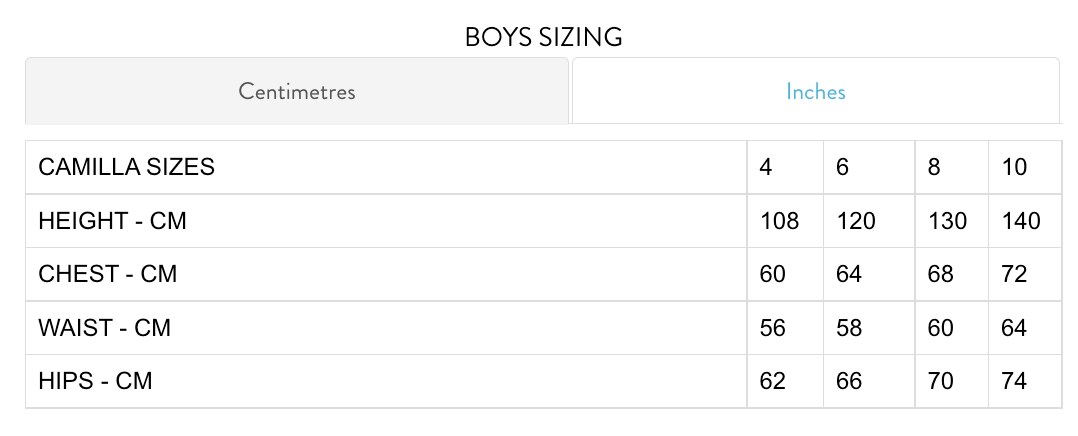Click size 8 column header

[934, 167]
